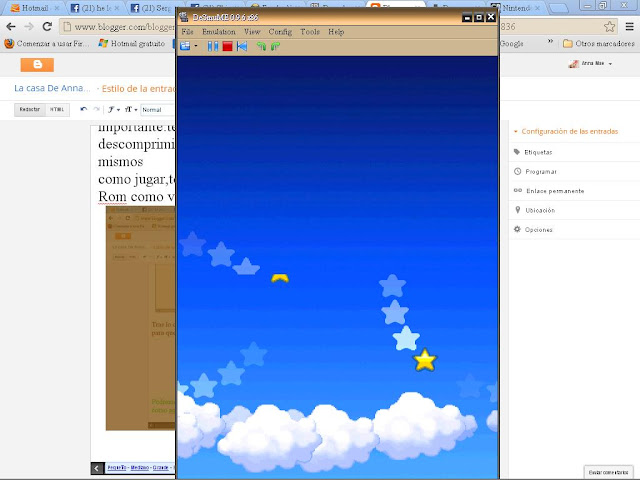Switch to Redactar compose mode
Image resolution: width=640 pixels, height=480 pixels.
click(30, 109)
